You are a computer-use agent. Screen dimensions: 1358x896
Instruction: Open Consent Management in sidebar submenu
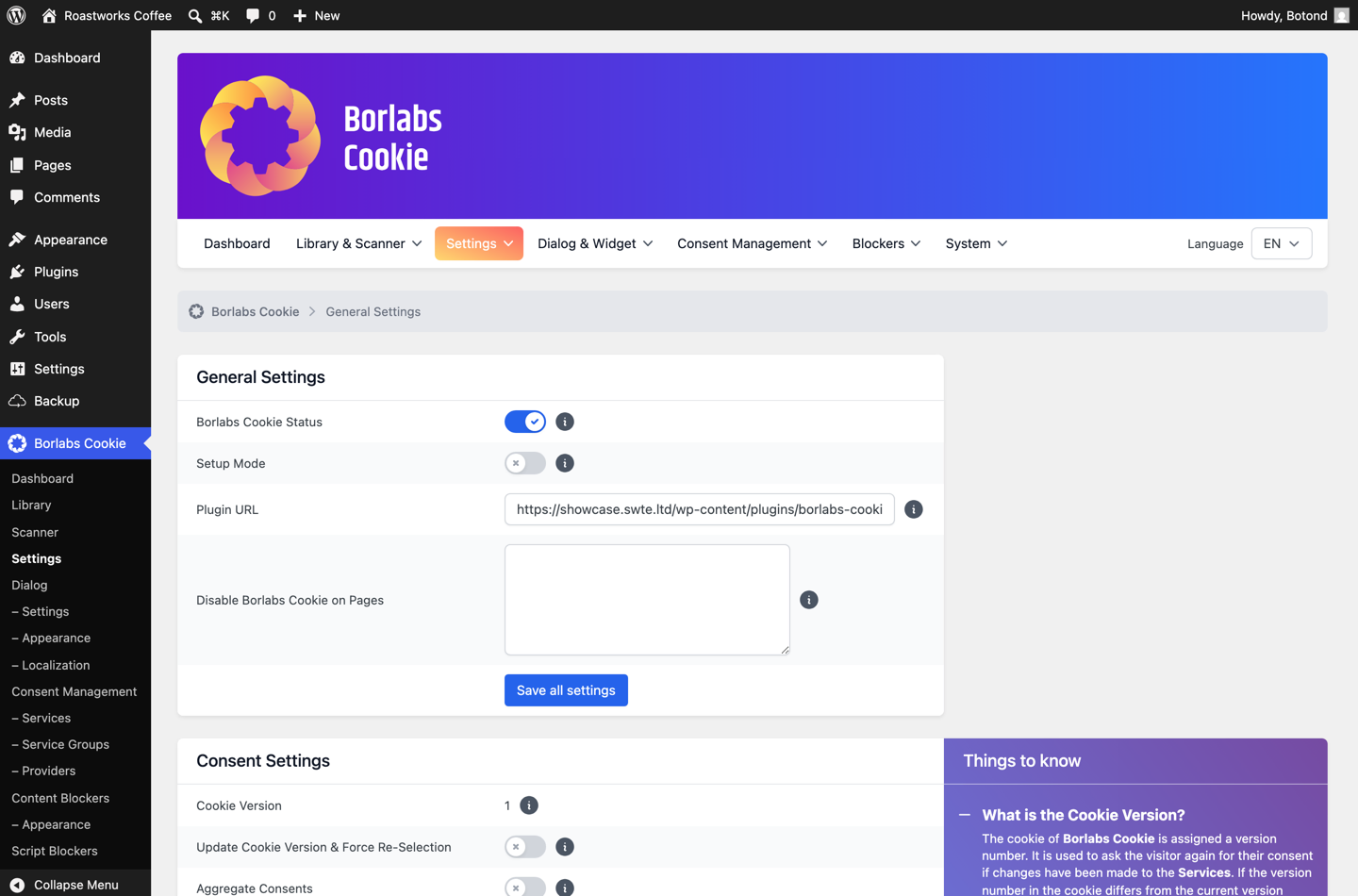tap(75, 691)
